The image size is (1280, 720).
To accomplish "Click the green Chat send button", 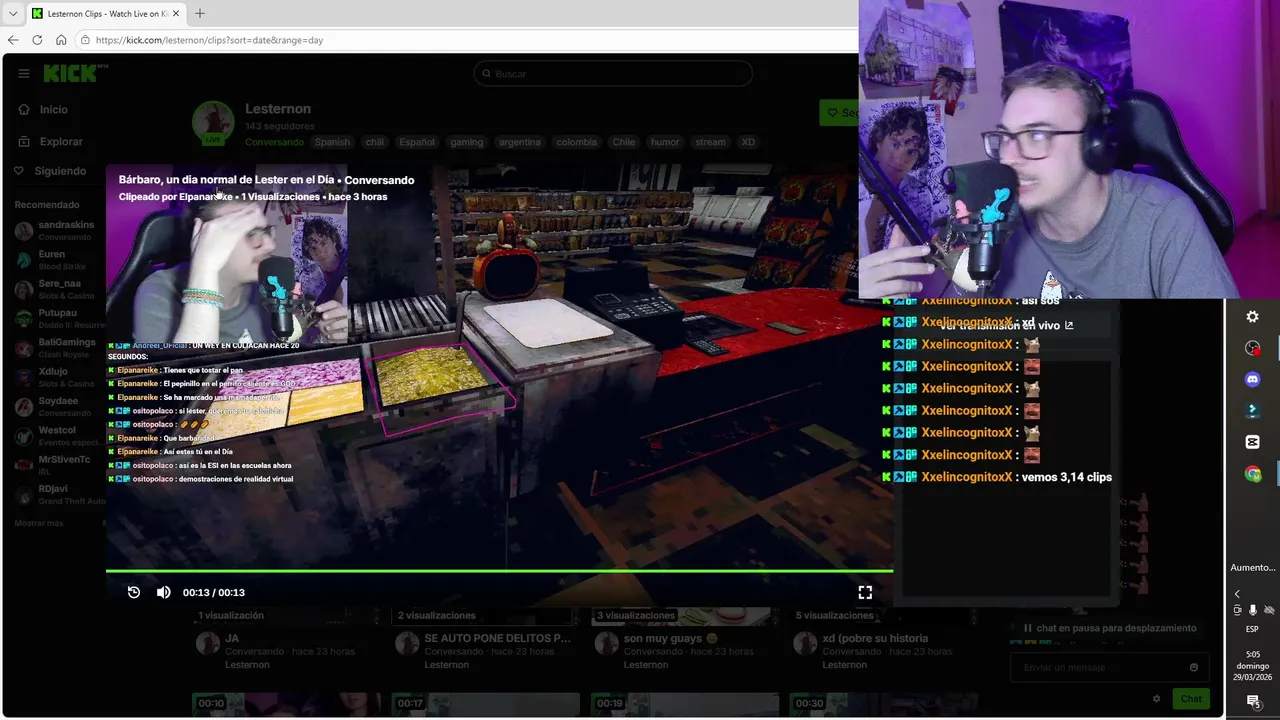I will click(1190, 699).
